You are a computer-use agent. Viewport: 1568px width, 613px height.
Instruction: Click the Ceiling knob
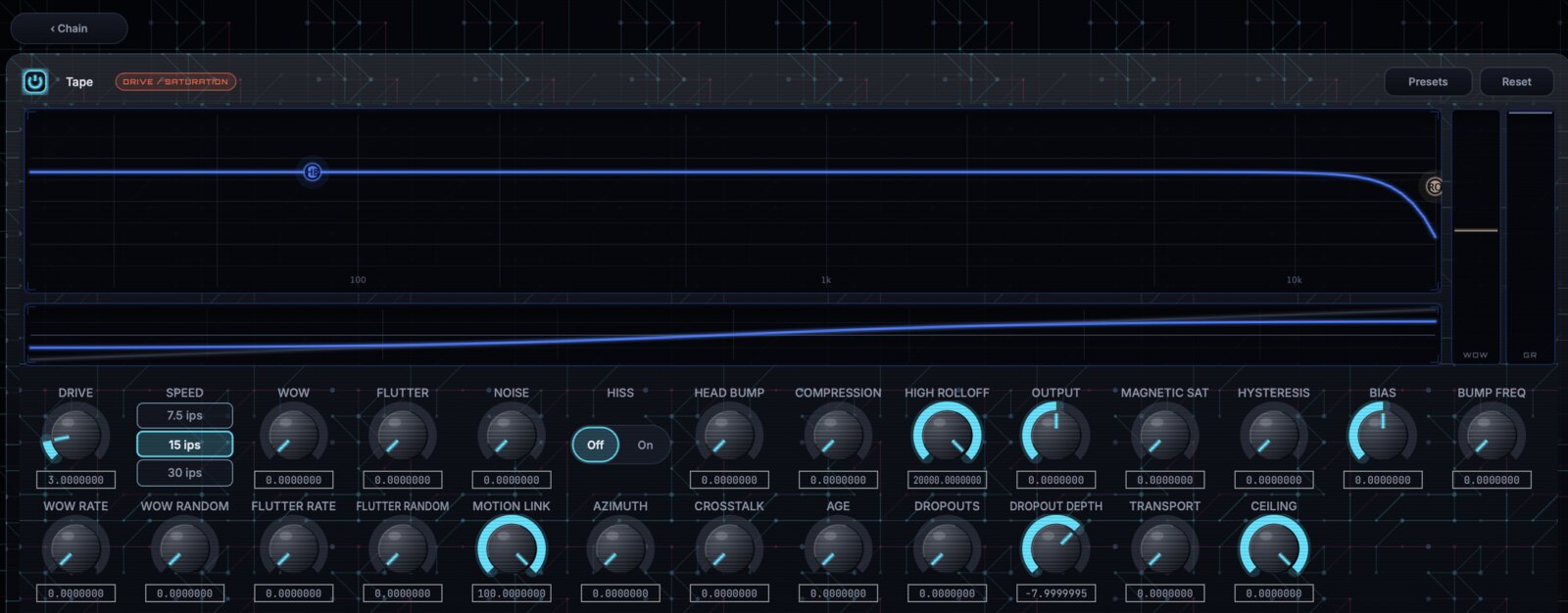1273,548
